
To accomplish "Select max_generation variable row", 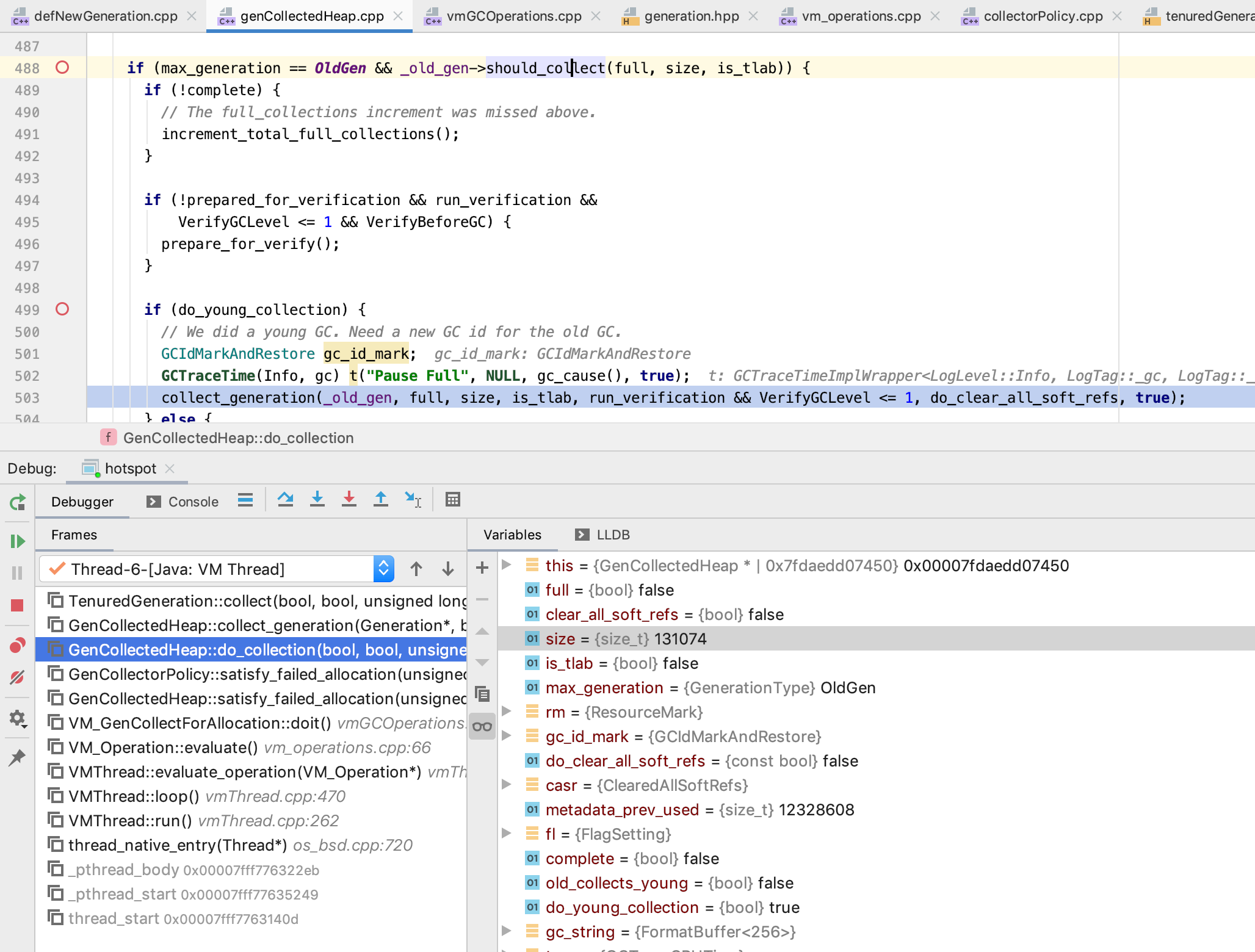I will [876, 688].
